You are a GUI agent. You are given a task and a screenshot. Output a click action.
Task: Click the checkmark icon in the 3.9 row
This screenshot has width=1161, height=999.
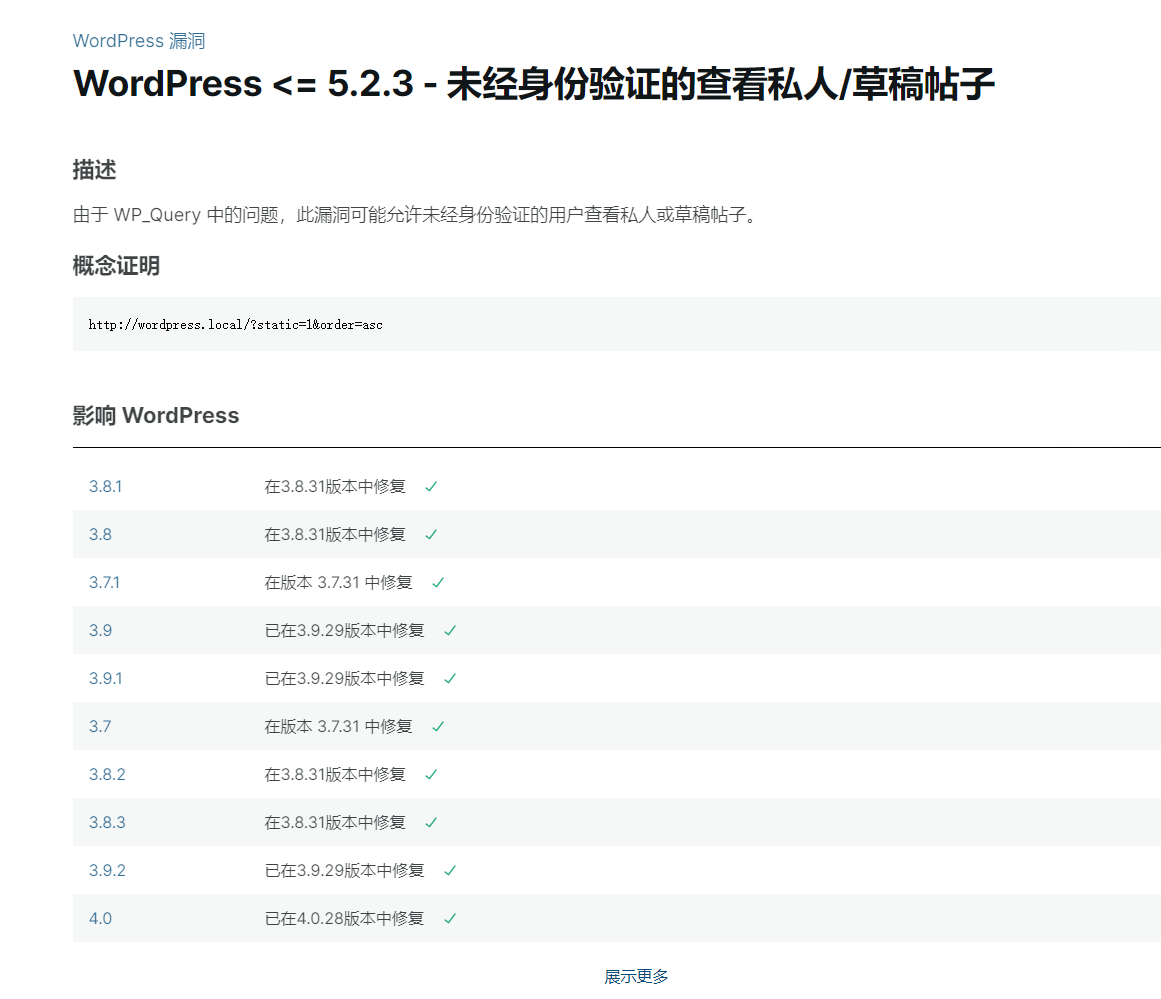(x=449, y=630)
